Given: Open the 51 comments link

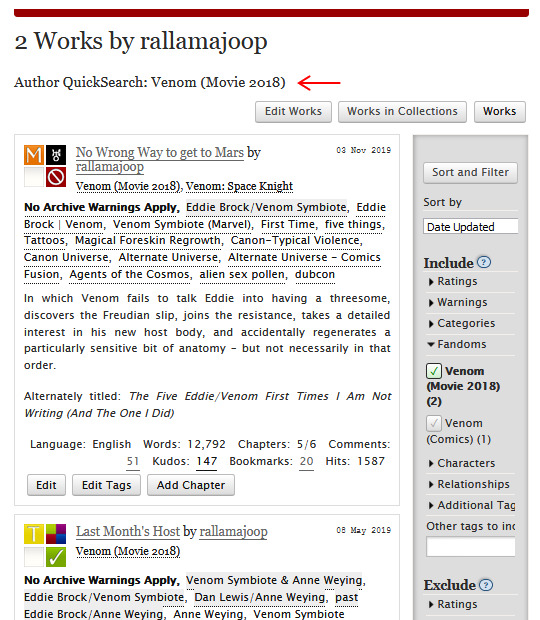Looking at the screenshot, I should pos(133,461).
